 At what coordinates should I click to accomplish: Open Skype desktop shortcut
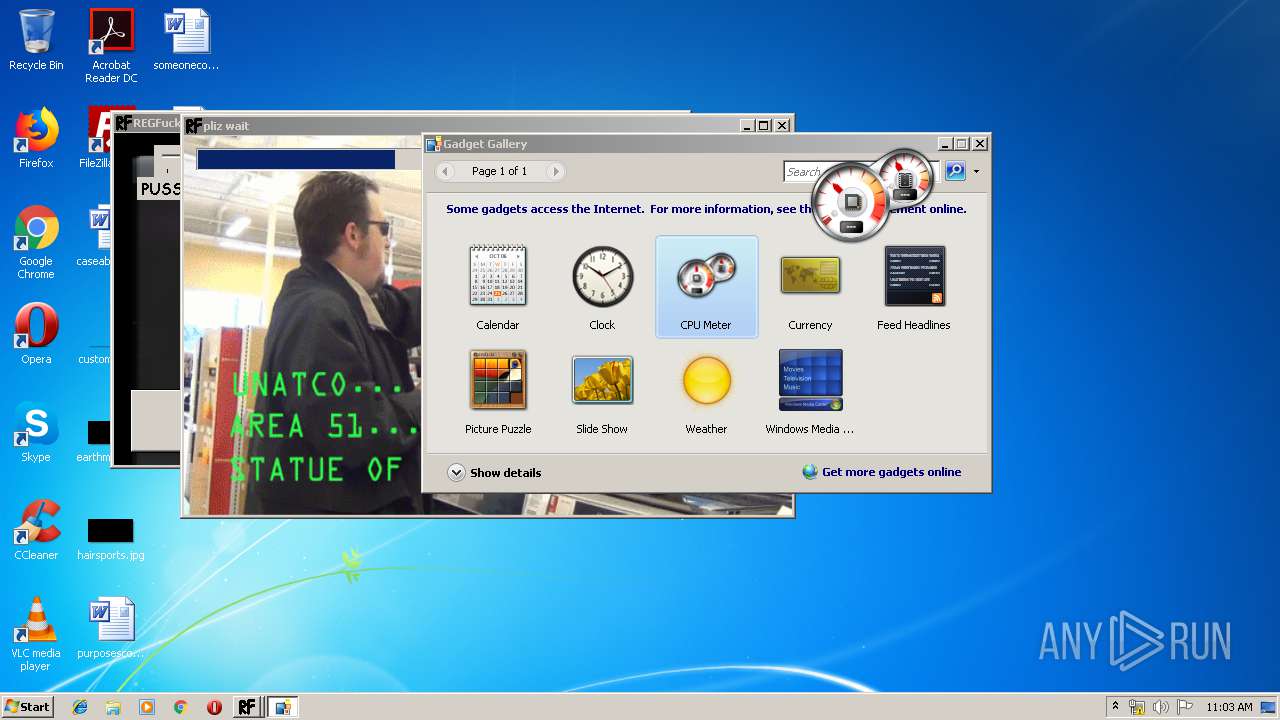36,432
